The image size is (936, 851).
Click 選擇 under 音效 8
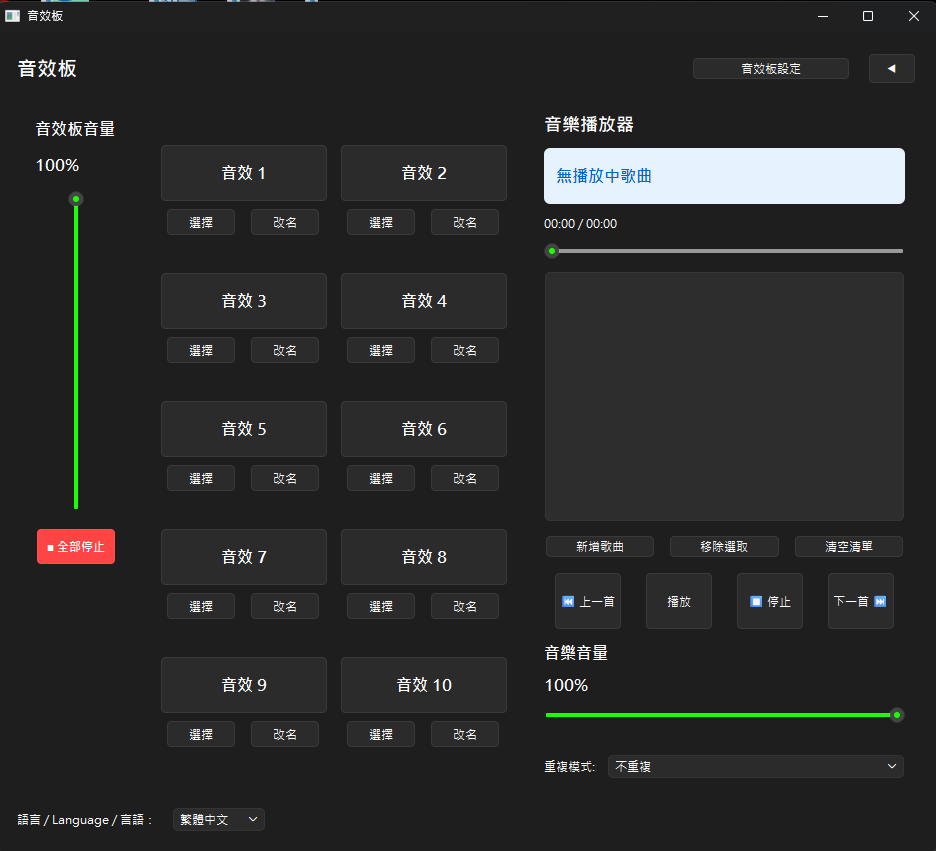click(381, 606)
